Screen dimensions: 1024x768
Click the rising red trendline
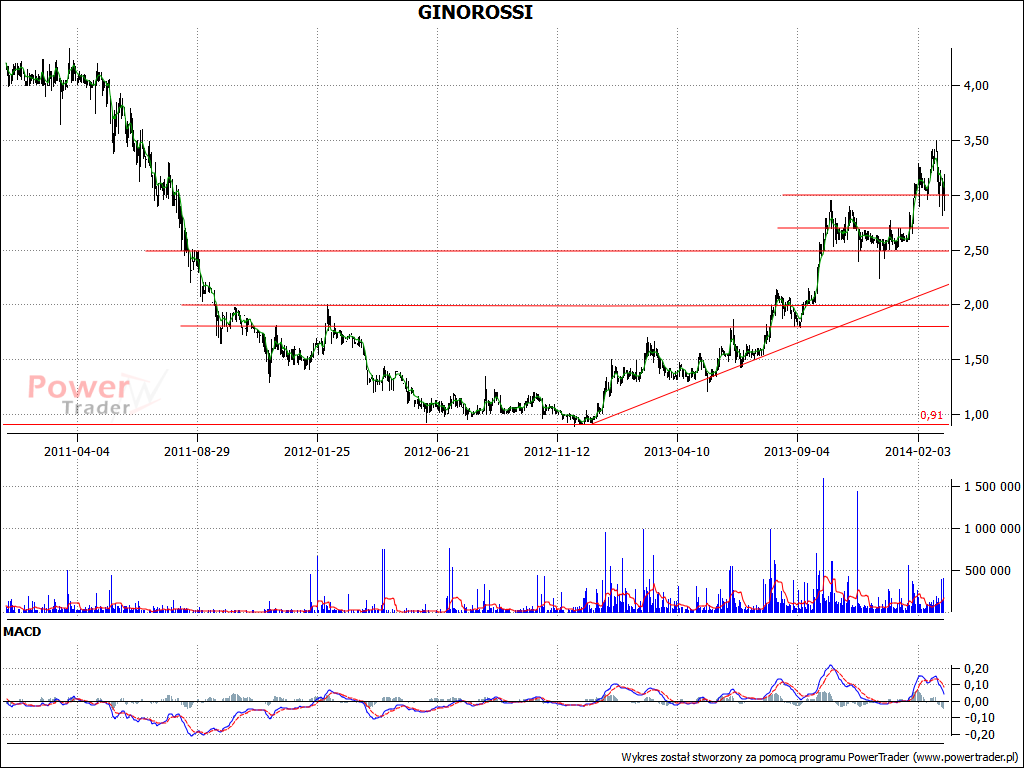(771, 354)
